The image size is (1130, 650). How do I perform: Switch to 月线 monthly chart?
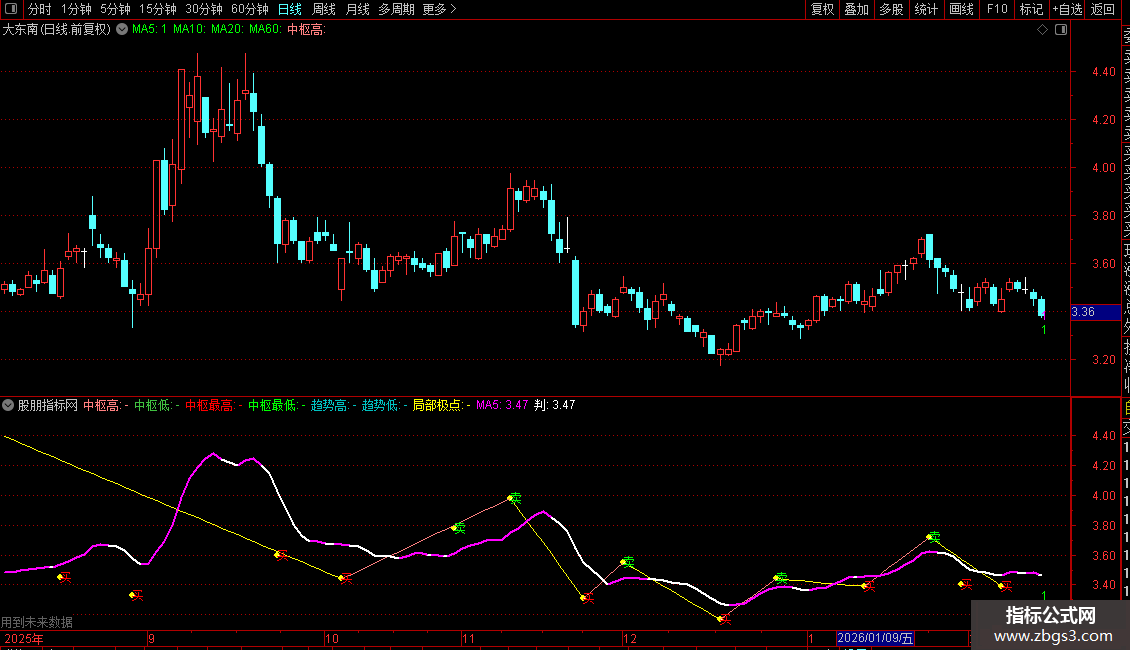pyautogui.click(x=357, y=9)
